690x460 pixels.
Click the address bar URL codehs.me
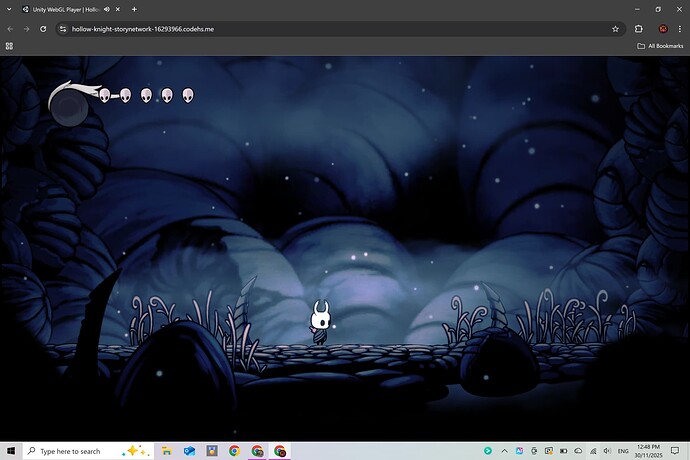pyautogui.click(x=143, y=29)
